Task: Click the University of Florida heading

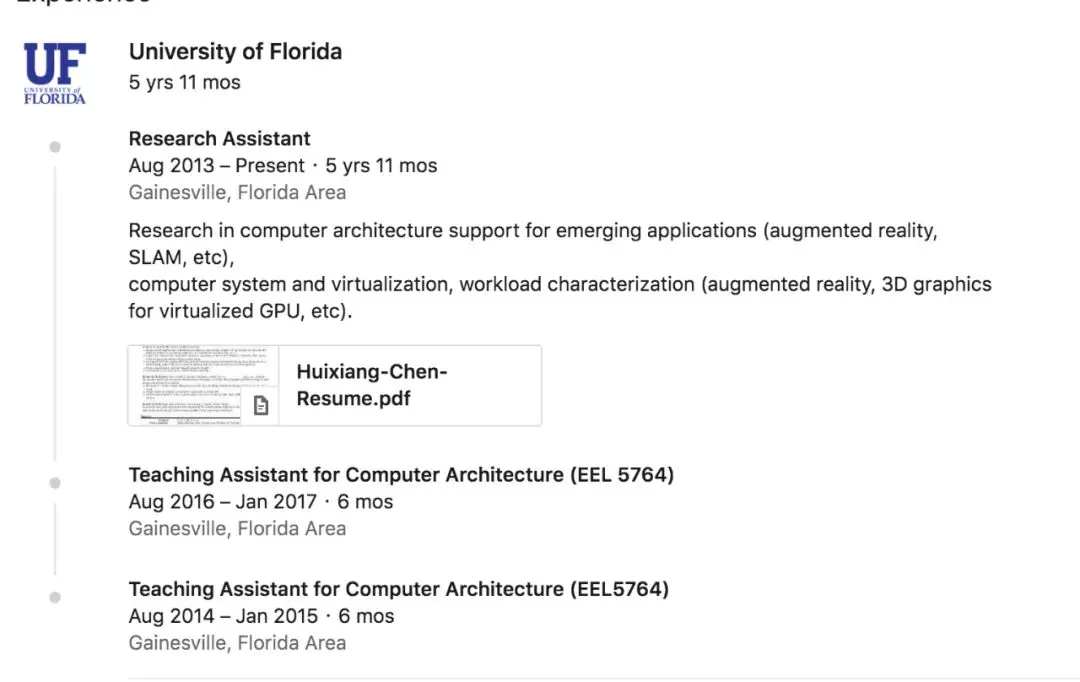Action: [x=236, y=52]
